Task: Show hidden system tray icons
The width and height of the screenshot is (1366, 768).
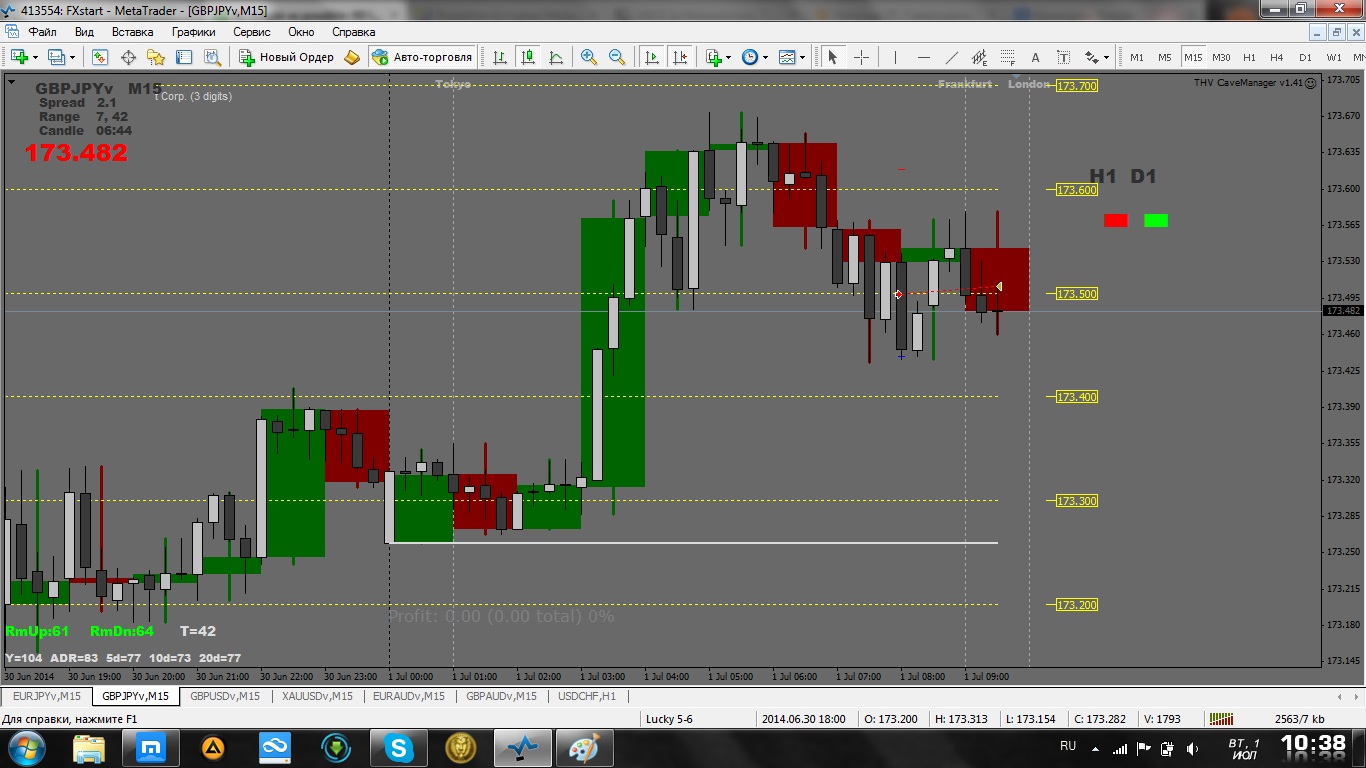Action: 1097,747
